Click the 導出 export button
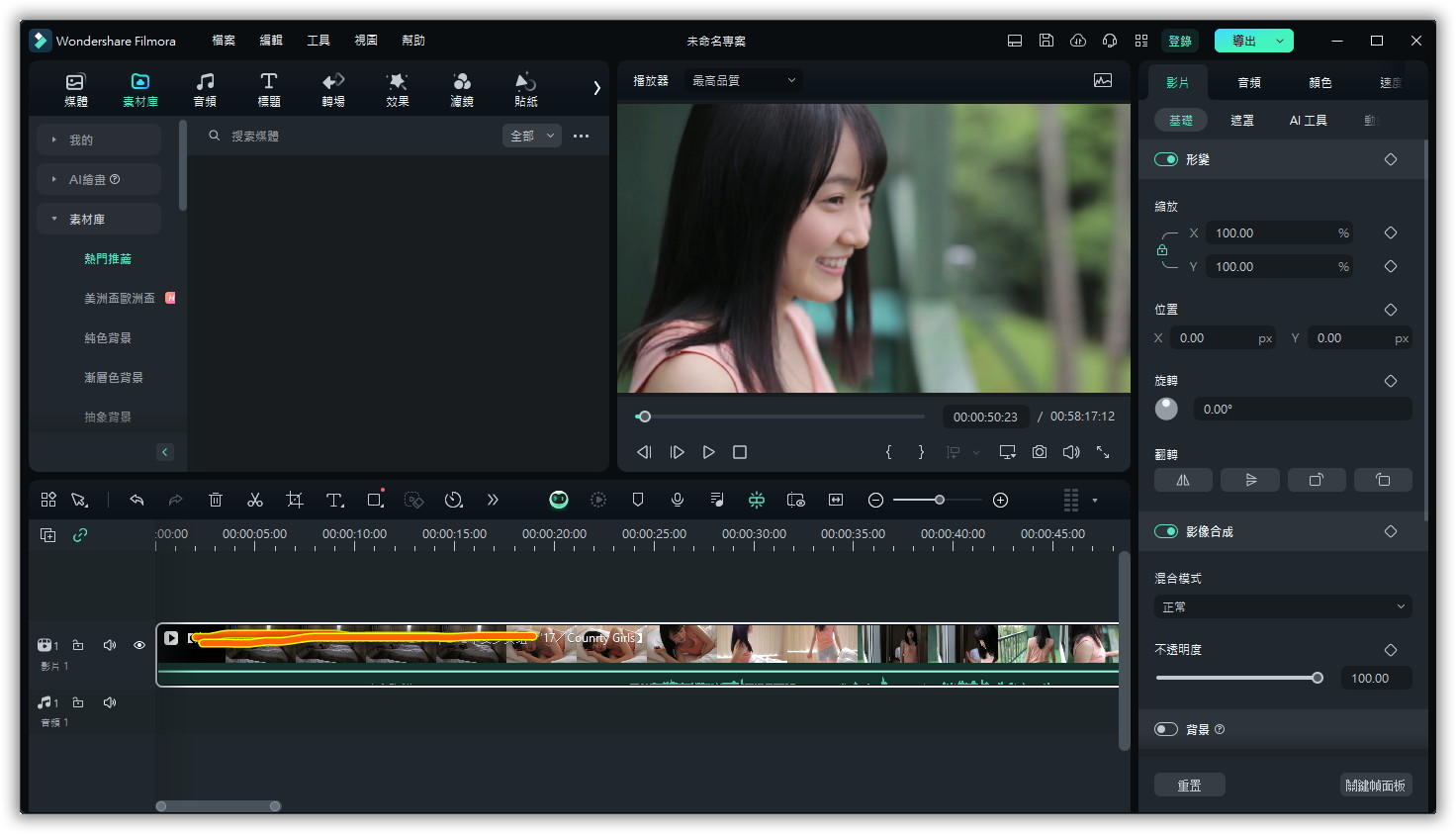Image resolution: width=1456 pixels, height=834 pixels. [1243, 41]
